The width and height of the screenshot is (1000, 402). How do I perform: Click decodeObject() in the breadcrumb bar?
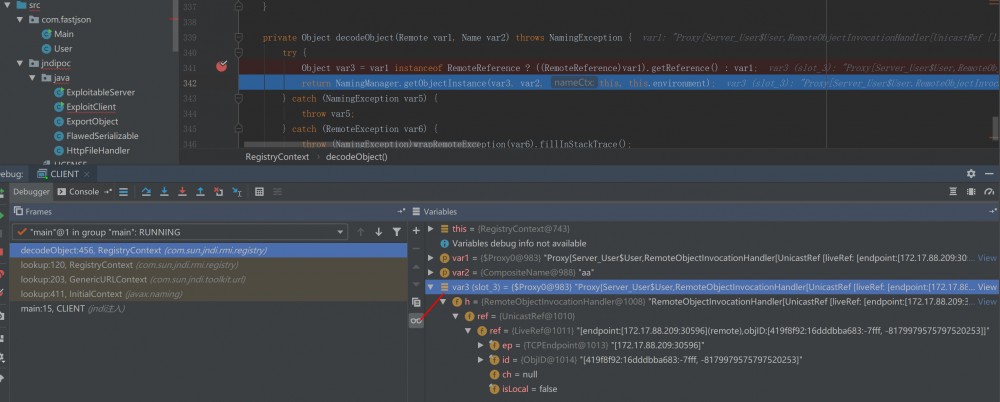[x=356, y=157]
